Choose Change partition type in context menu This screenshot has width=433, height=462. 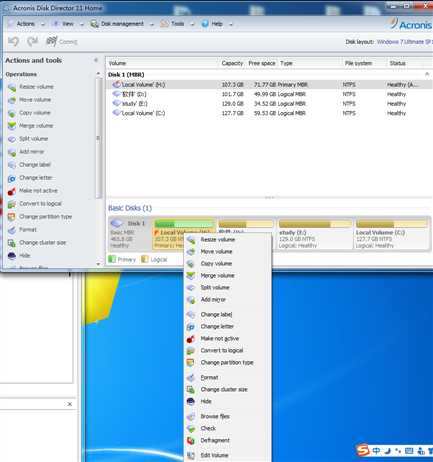coord(228,363)
